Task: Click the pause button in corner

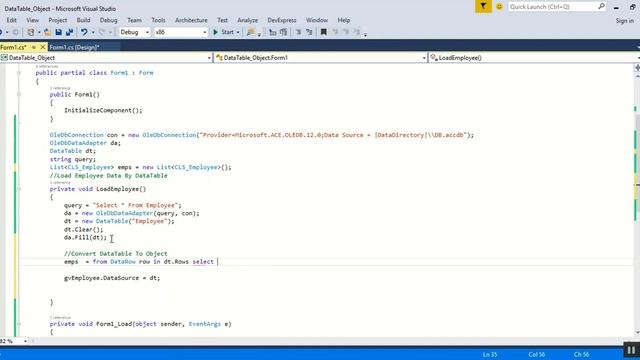Action: (631, 350)
